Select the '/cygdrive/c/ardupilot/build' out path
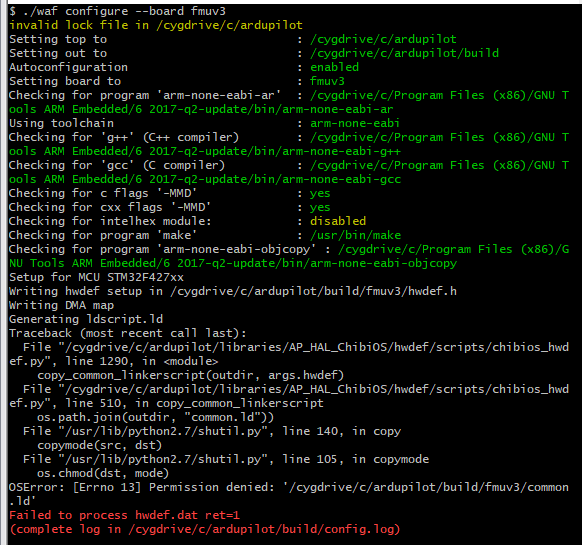This screenshot has height=545, width=582. pyautogui.click(x=404, y=53)
